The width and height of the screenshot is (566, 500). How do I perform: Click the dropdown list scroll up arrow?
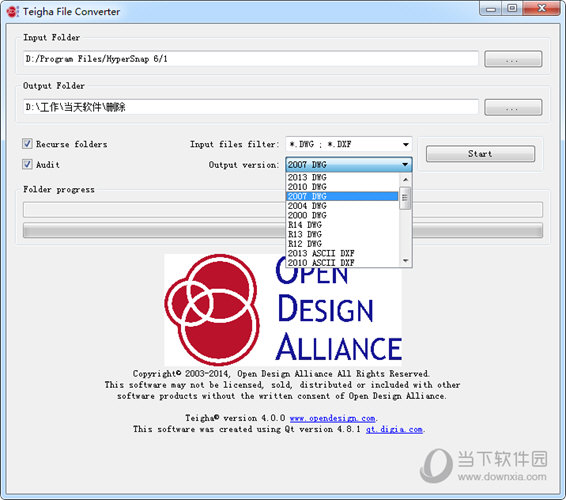point(405,179)
